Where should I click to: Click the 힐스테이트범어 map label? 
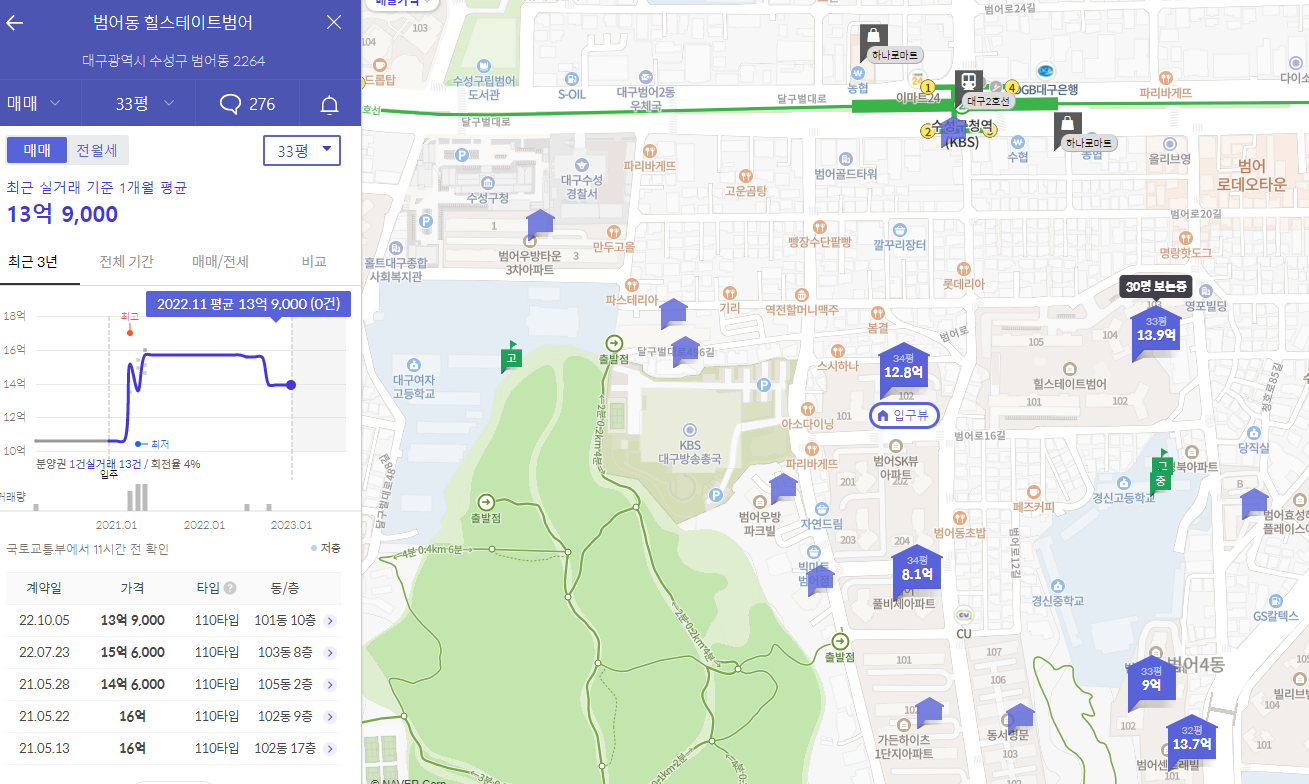click(x=1069, y=384)
